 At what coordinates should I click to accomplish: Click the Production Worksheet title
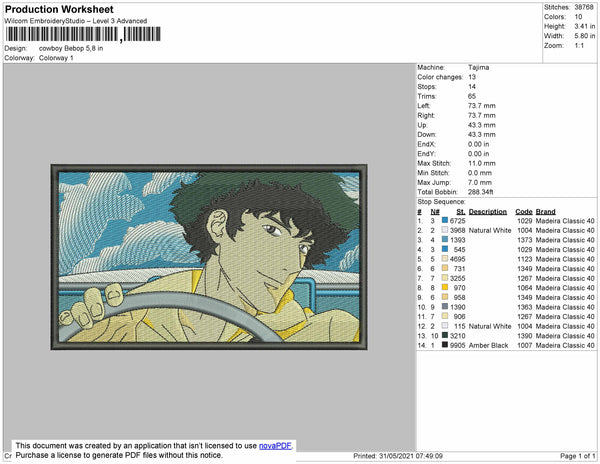[x=59, y=10]
